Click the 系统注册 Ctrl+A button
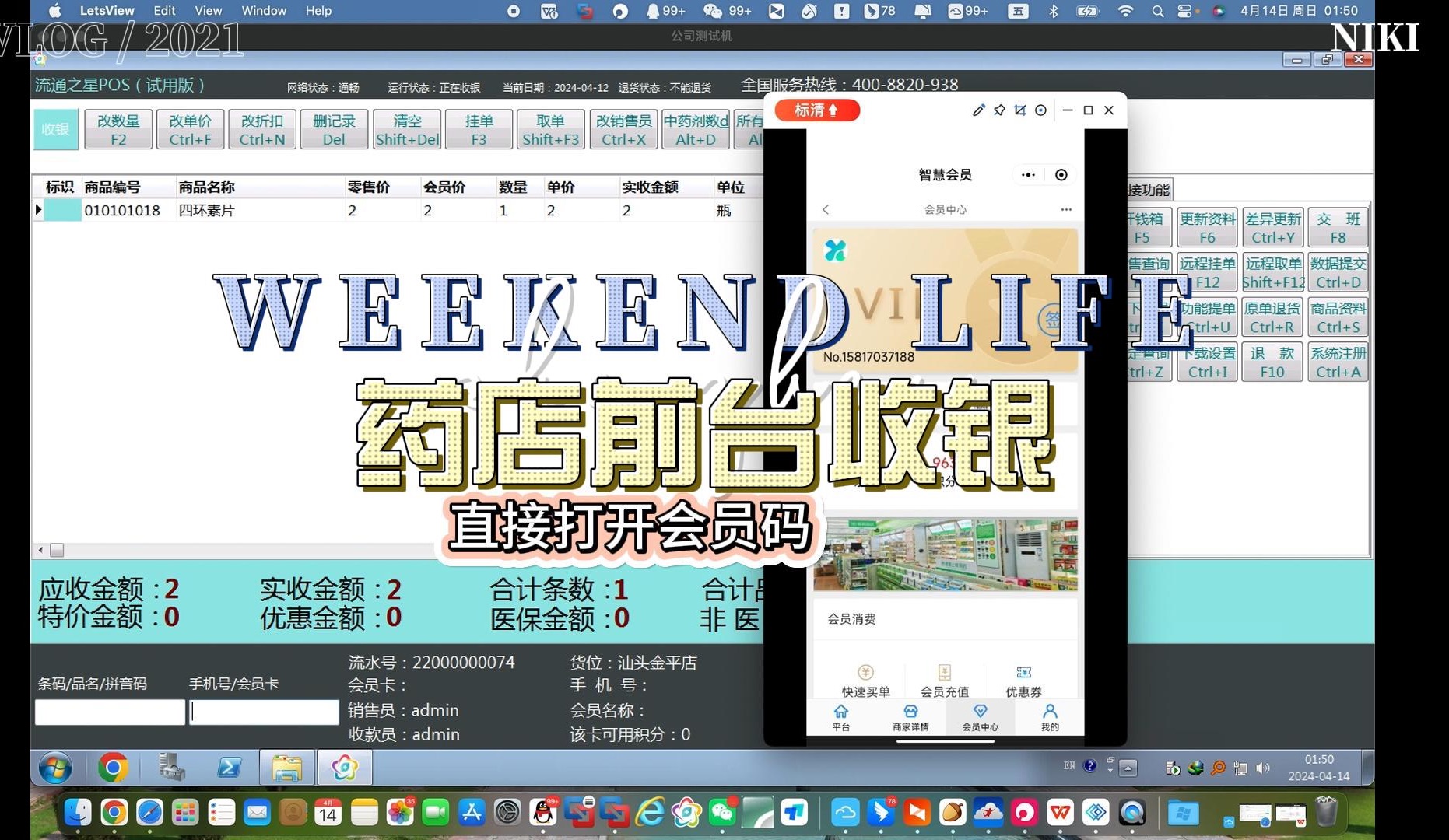The height and width of the screenshot is (840, 1449). tap(1338, 362)
